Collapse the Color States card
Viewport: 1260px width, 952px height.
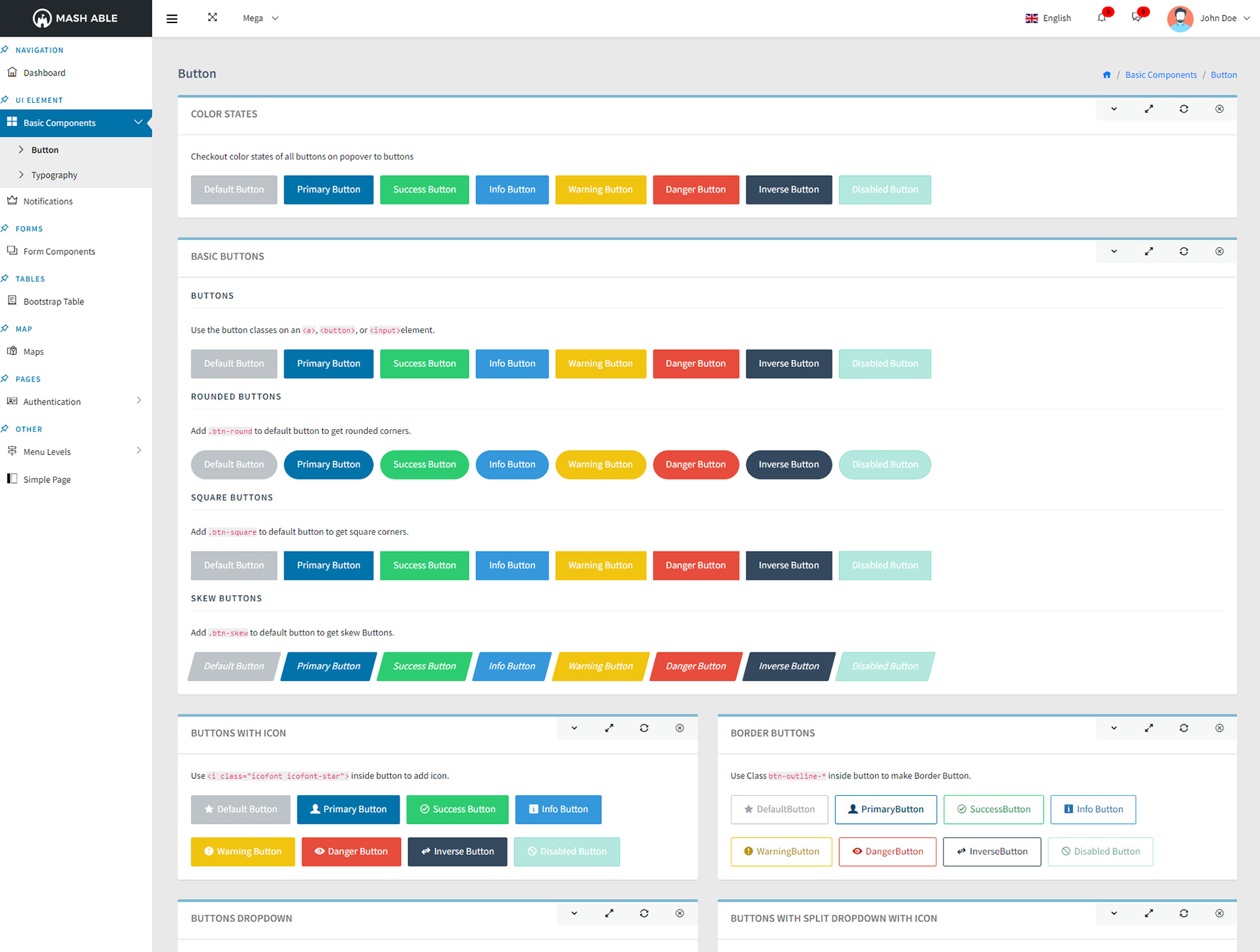click(1114, 109)
